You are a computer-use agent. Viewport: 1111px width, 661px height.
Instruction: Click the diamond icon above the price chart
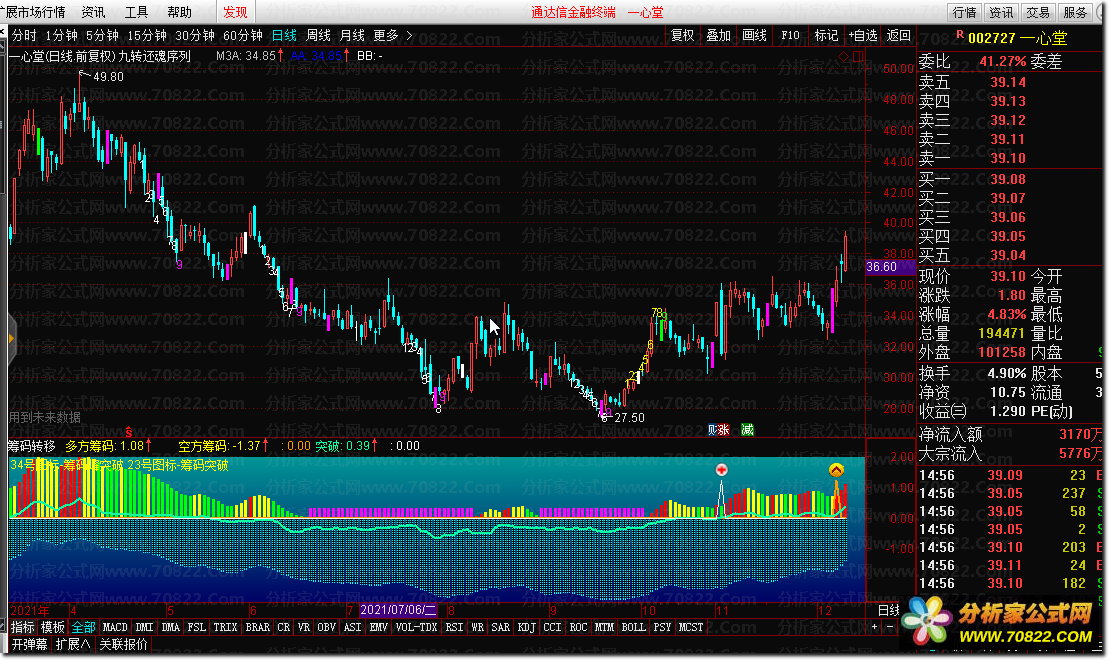coord(843,56)
